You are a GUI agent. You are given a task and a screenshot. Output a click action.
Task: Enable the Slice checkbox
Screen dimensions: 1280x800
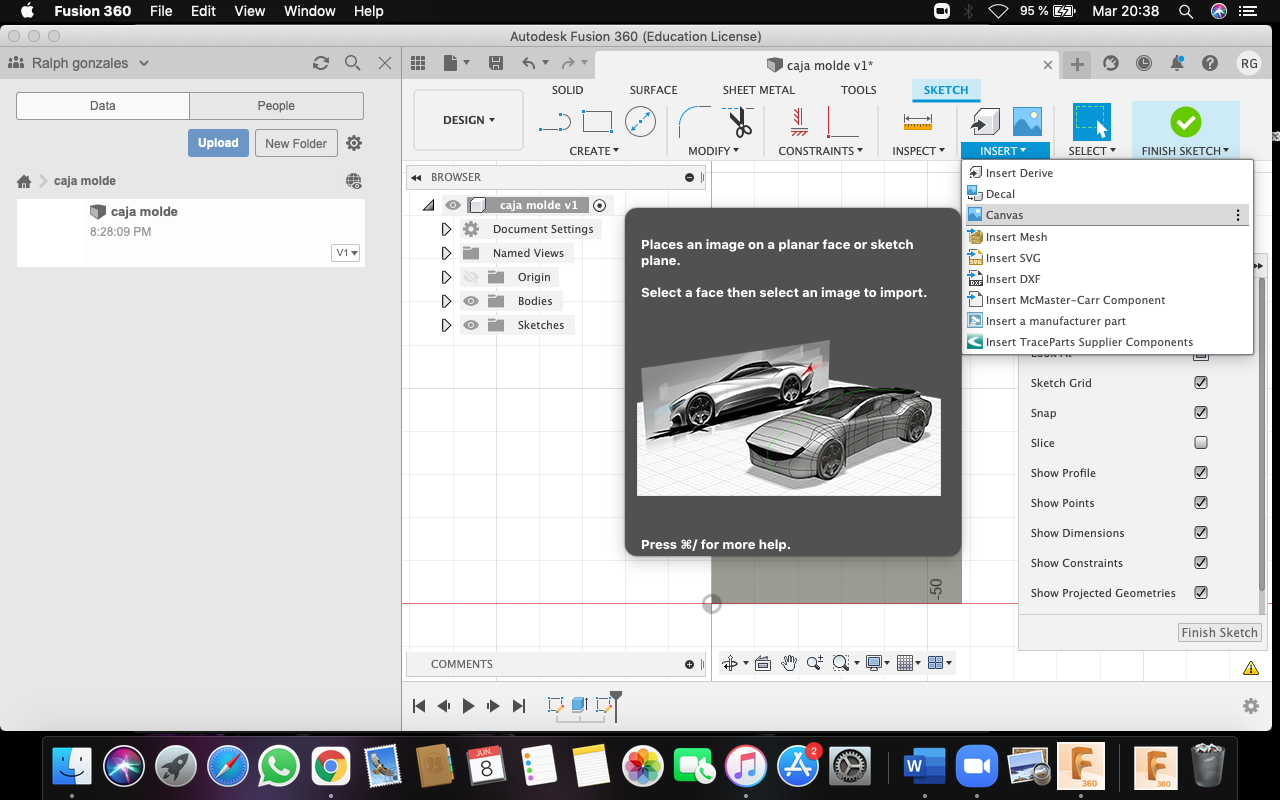pyautogui.click(x=1201, y=443)
